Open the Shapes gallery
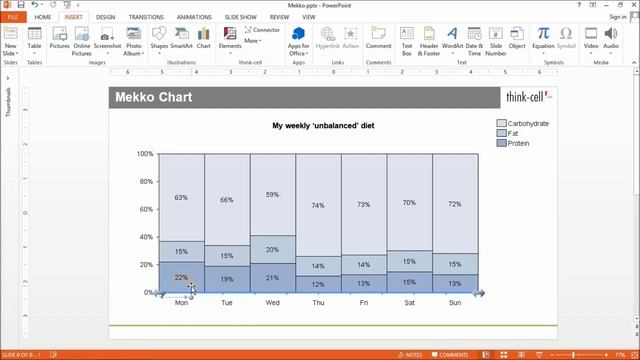This screenshot has height=360, width=640. [159, 41]
